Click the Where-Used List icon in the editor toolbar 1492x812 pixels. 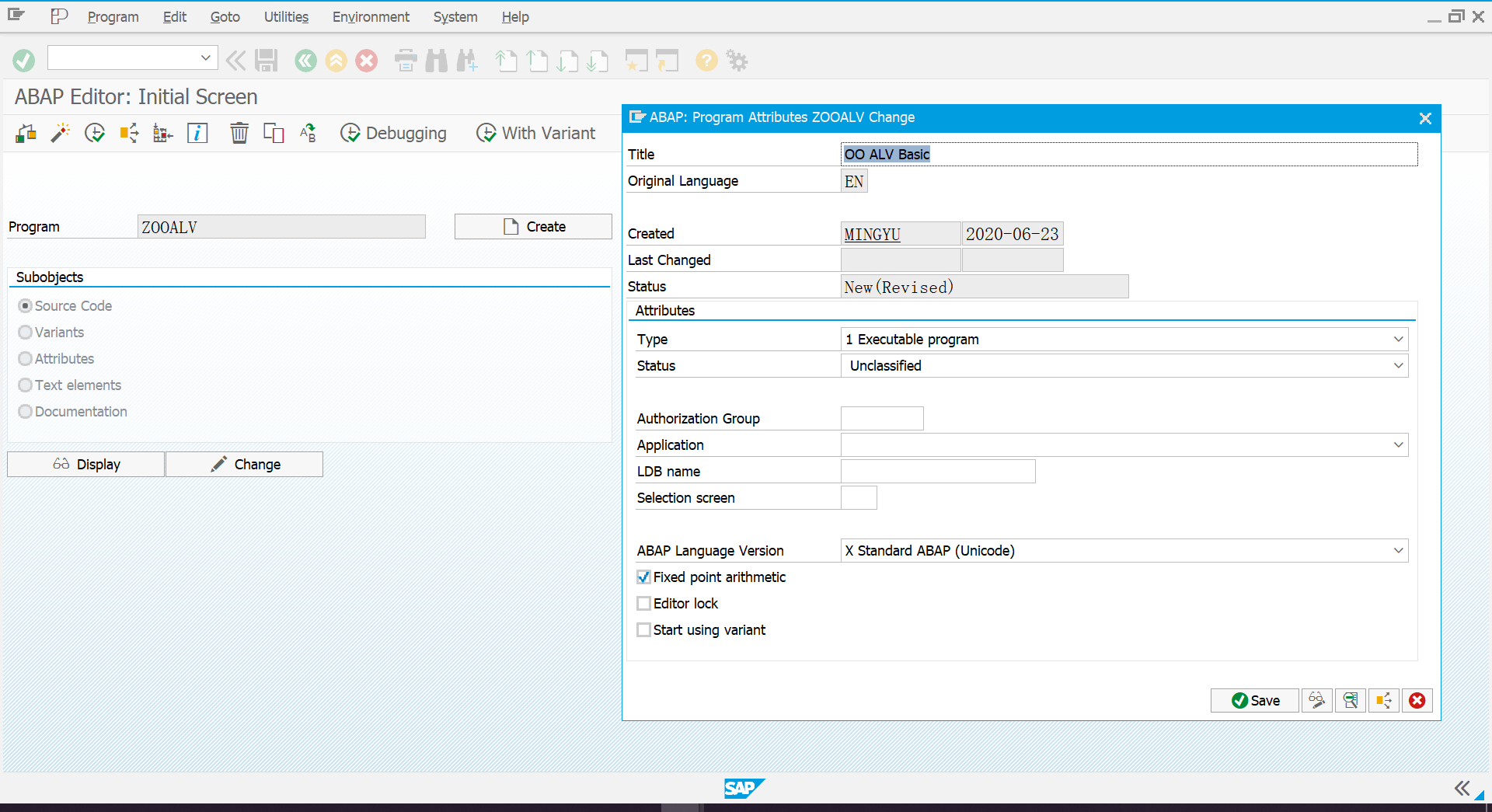[x=129, y=133]
